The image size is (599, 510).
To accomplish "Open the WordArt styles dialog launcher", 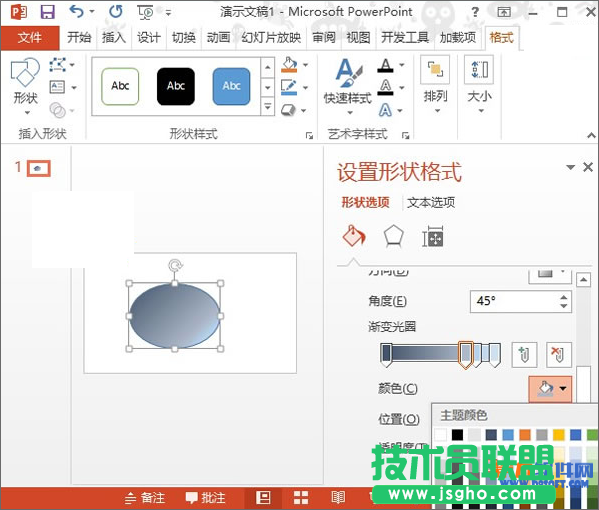I will point(405,135).
